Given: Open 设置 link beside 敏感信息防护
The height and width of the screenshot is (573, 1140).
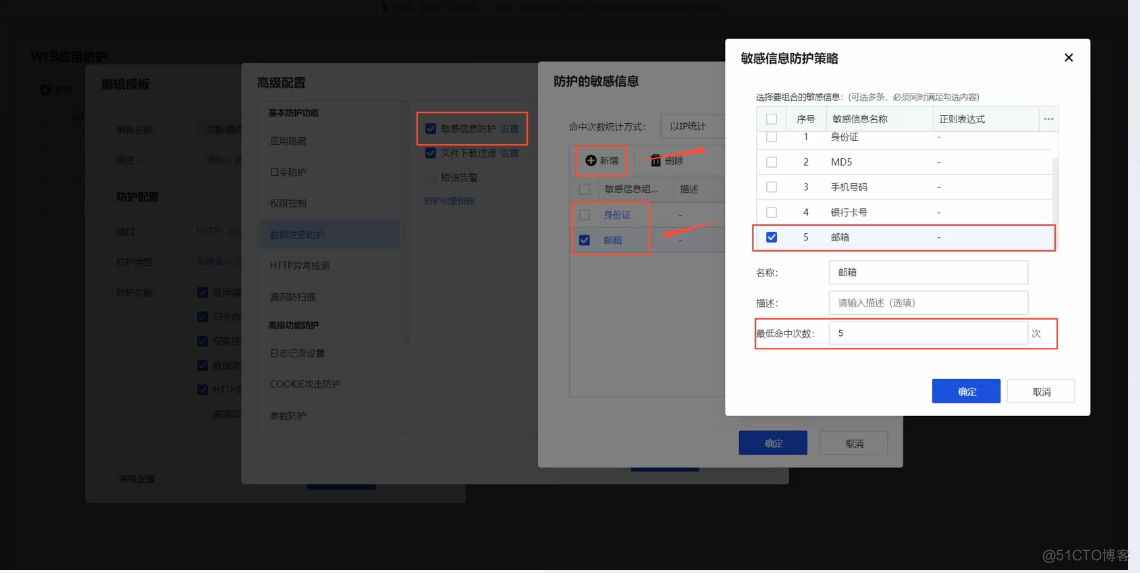Looking at the screenshot, I should [x=510, y=129].
